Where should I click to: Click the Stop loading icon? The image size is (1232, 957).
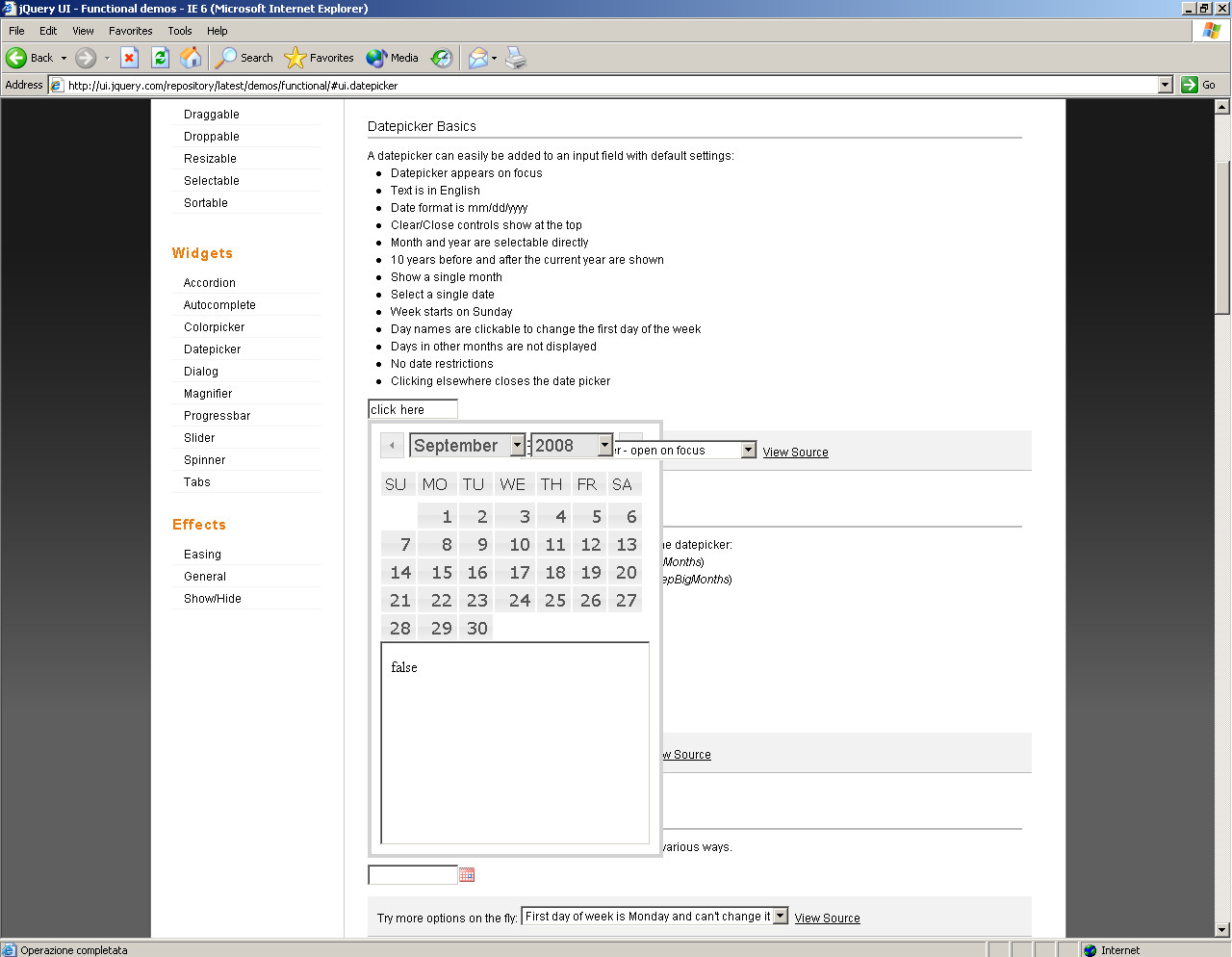129,58
